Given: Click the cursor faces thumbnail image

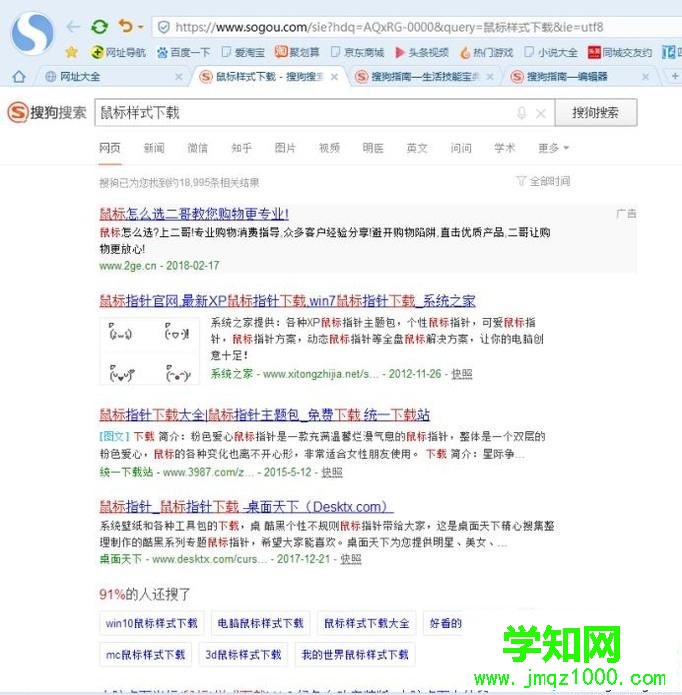Looking at the screenshot, I should (149, 351).
